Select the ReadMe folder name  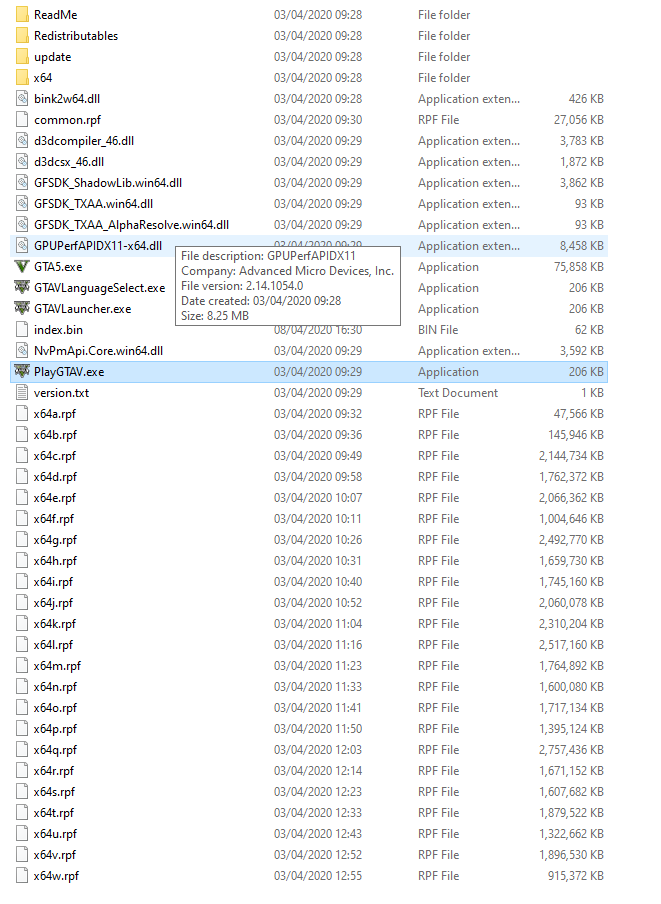[55, 15]
